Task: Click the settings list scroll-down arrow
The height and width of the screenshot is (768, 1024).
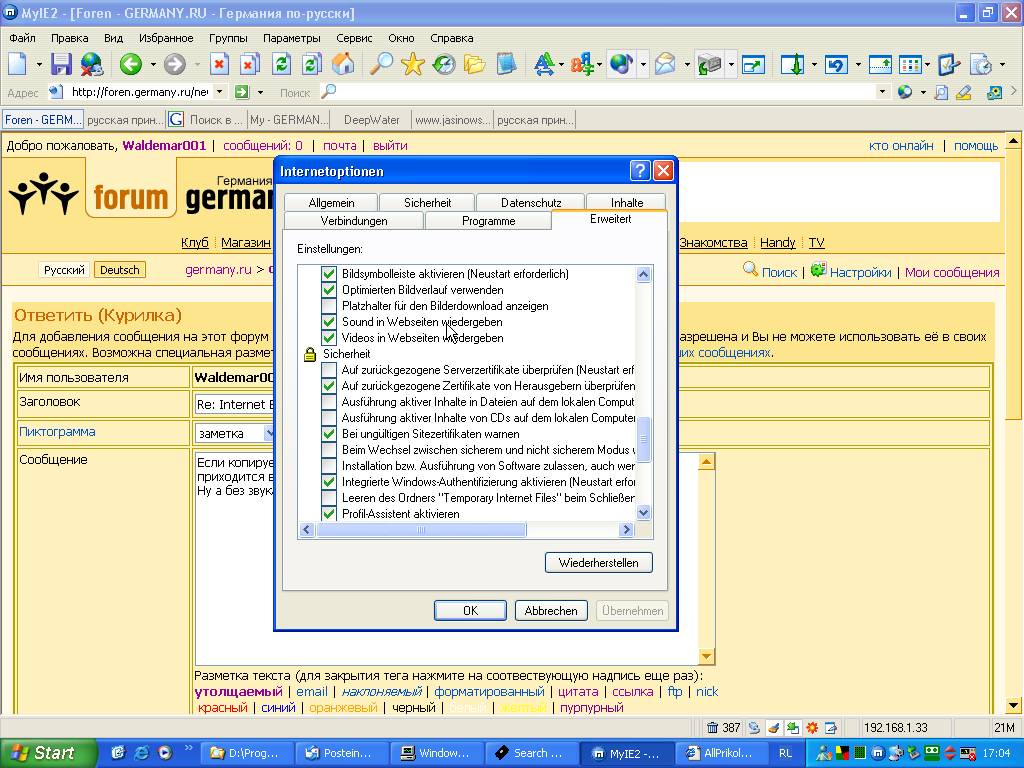Action: (644, 513)
